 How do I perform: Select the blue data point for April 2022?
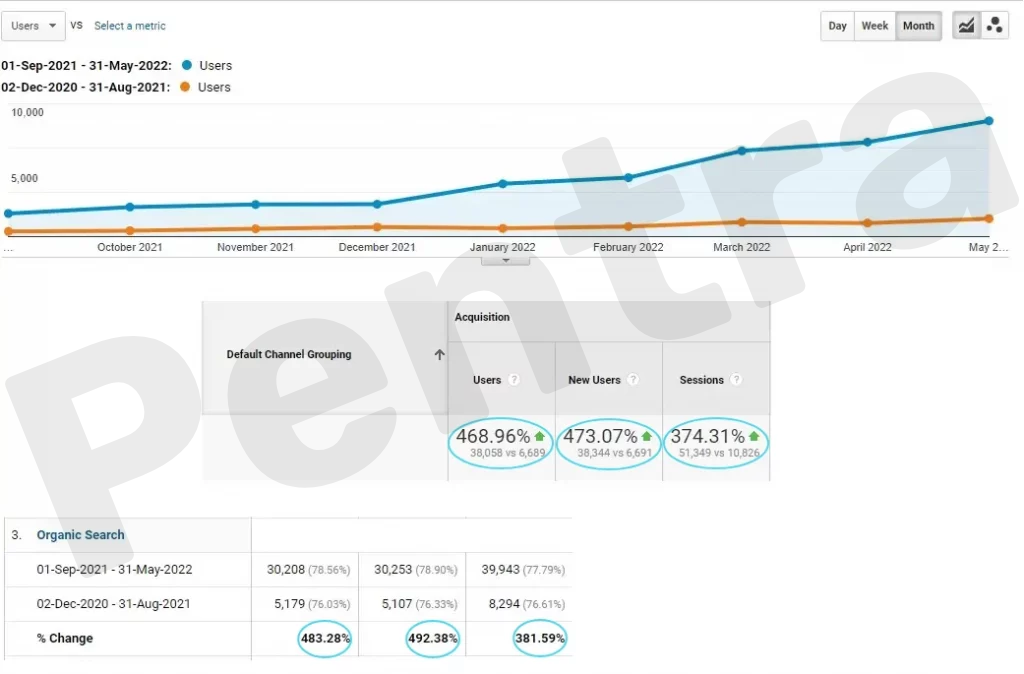point(867,142)
